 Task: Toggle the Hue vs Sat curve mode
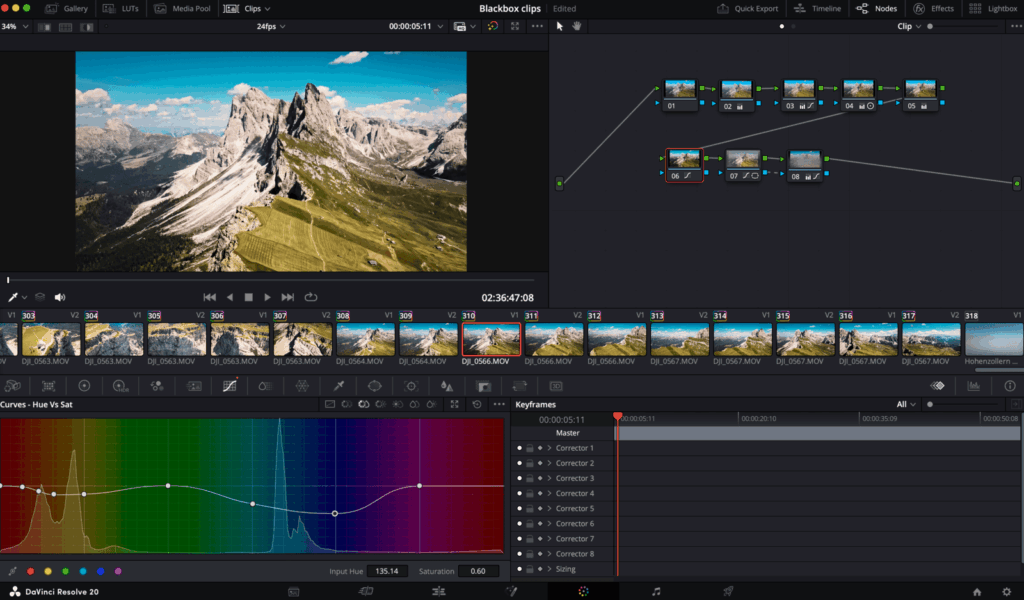(x=363, y=404)
